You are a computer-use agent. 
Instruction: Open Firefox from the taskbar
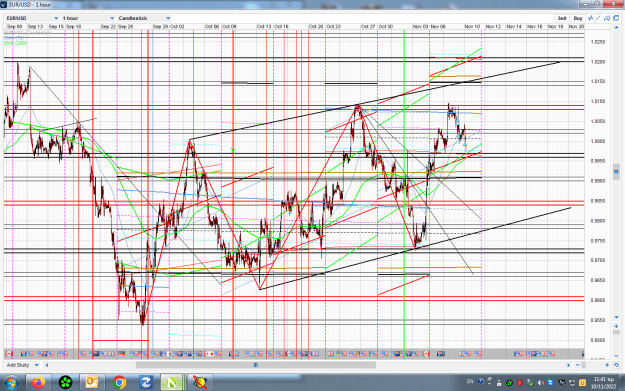[39, 383]
